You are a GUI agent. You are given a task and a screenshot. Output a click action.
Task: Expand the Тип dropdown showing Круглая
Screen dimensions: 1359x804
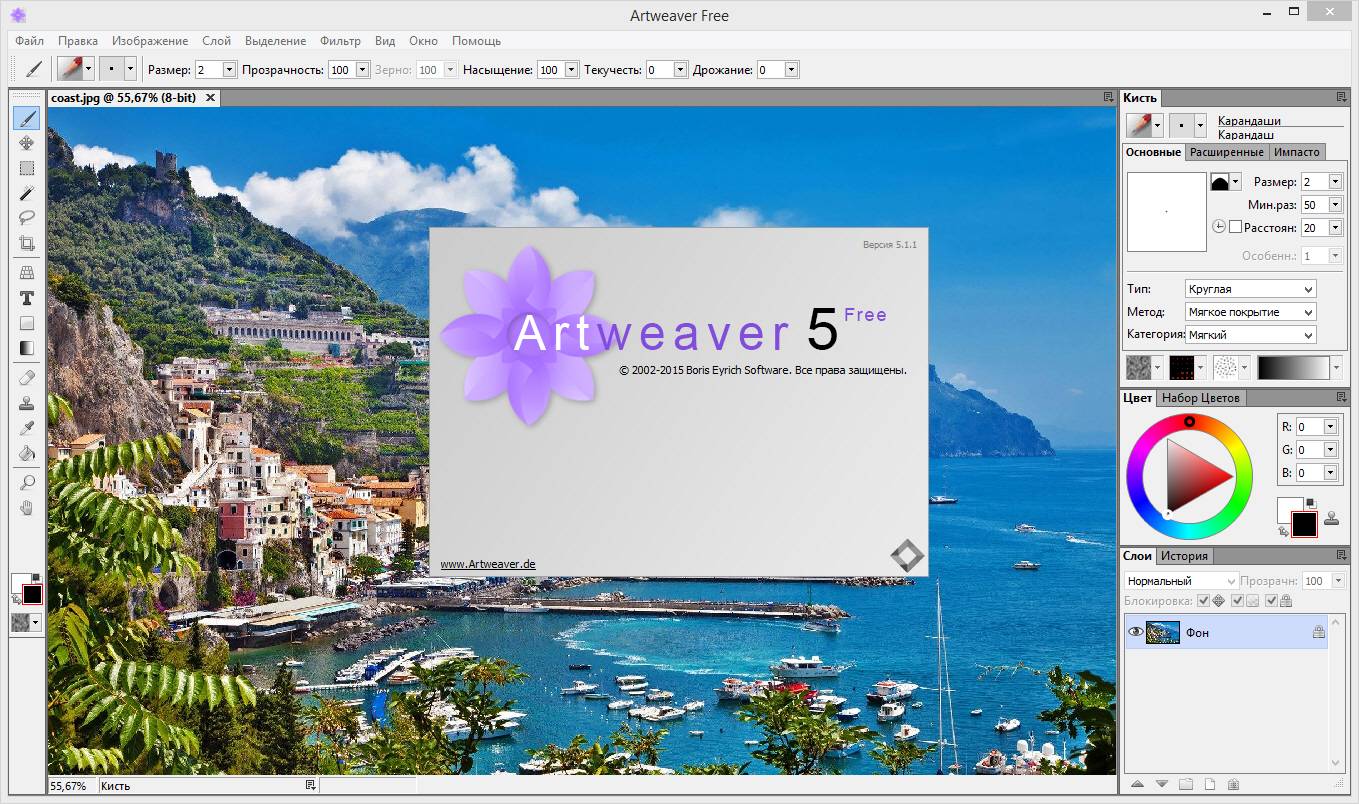(x=1250, y=289)
